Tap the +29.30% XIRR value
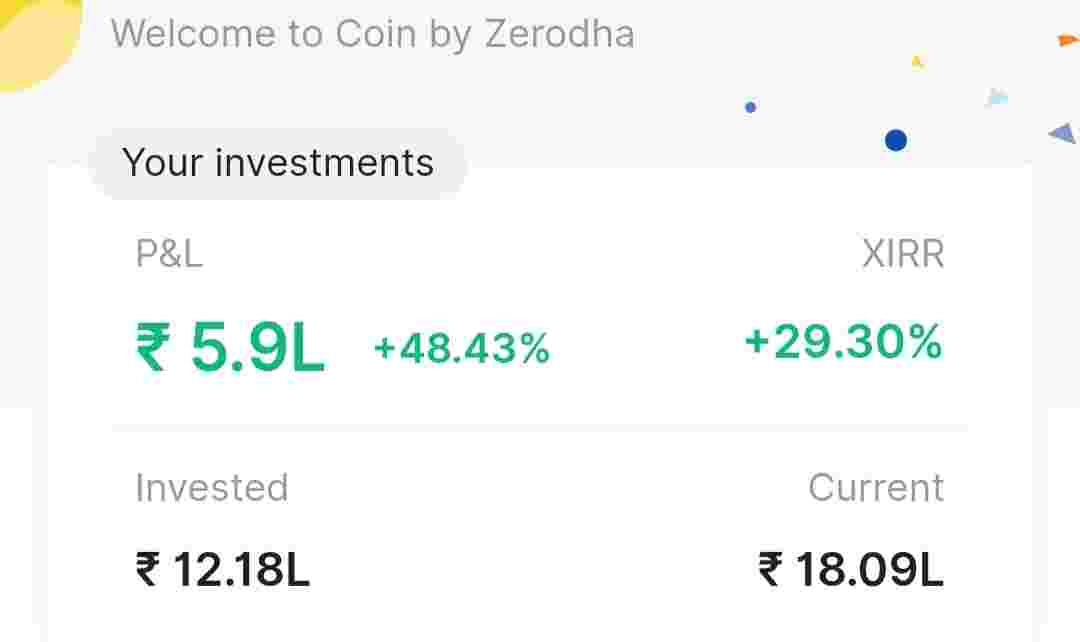 [843, 343]
